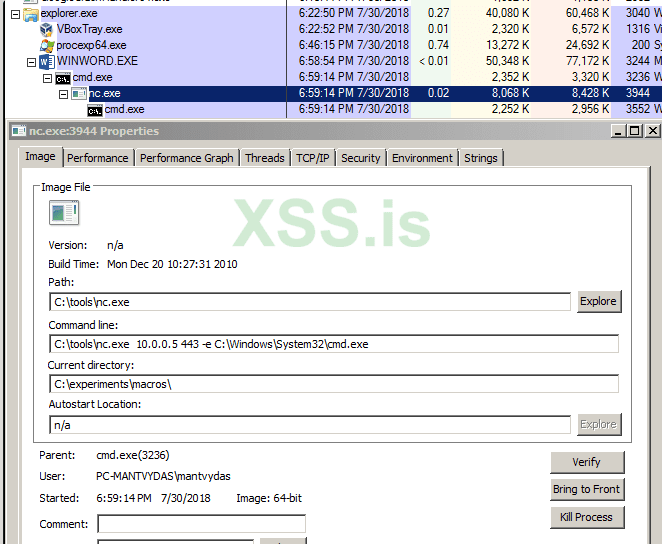Select the explorer.exe process row
Image resolution: width=662 pixels, height=544 pixels.
[334, 14]
